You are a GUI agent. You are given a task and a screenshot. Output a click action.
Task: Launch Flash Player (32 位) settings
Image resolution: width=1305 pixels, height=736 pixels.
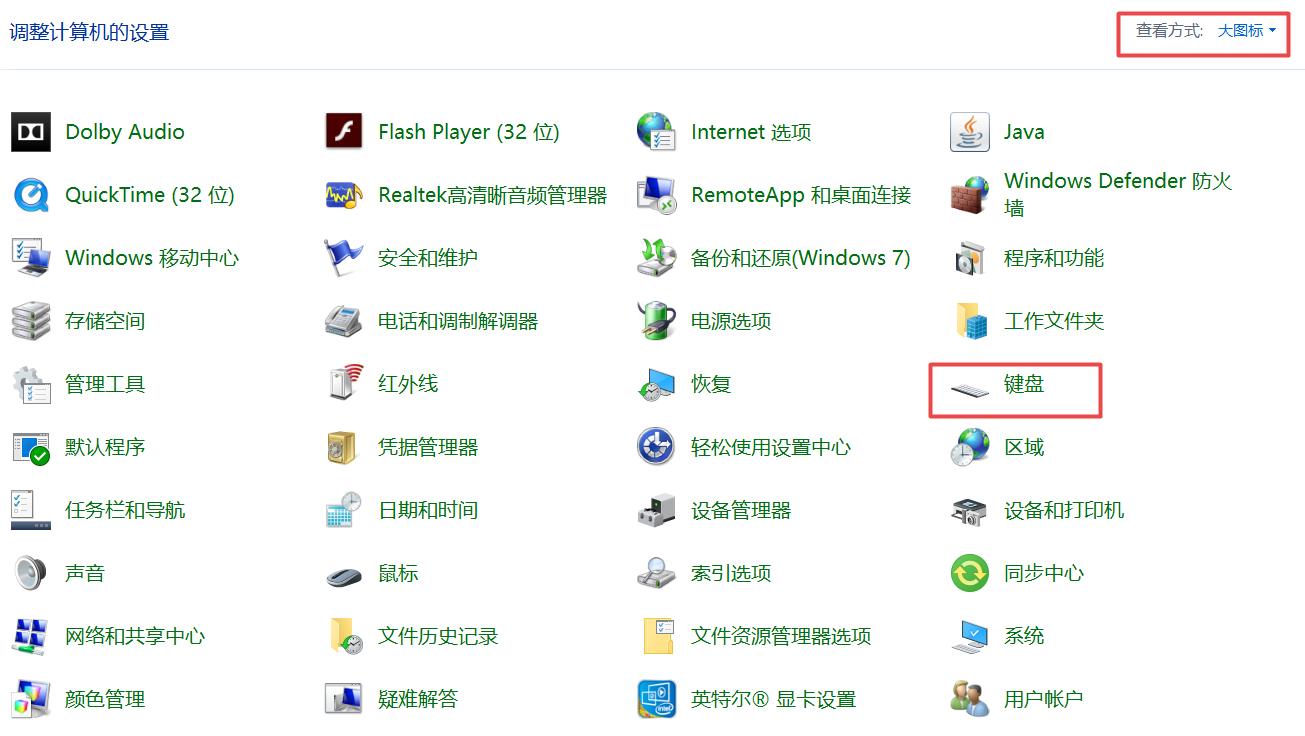point(467,131)
